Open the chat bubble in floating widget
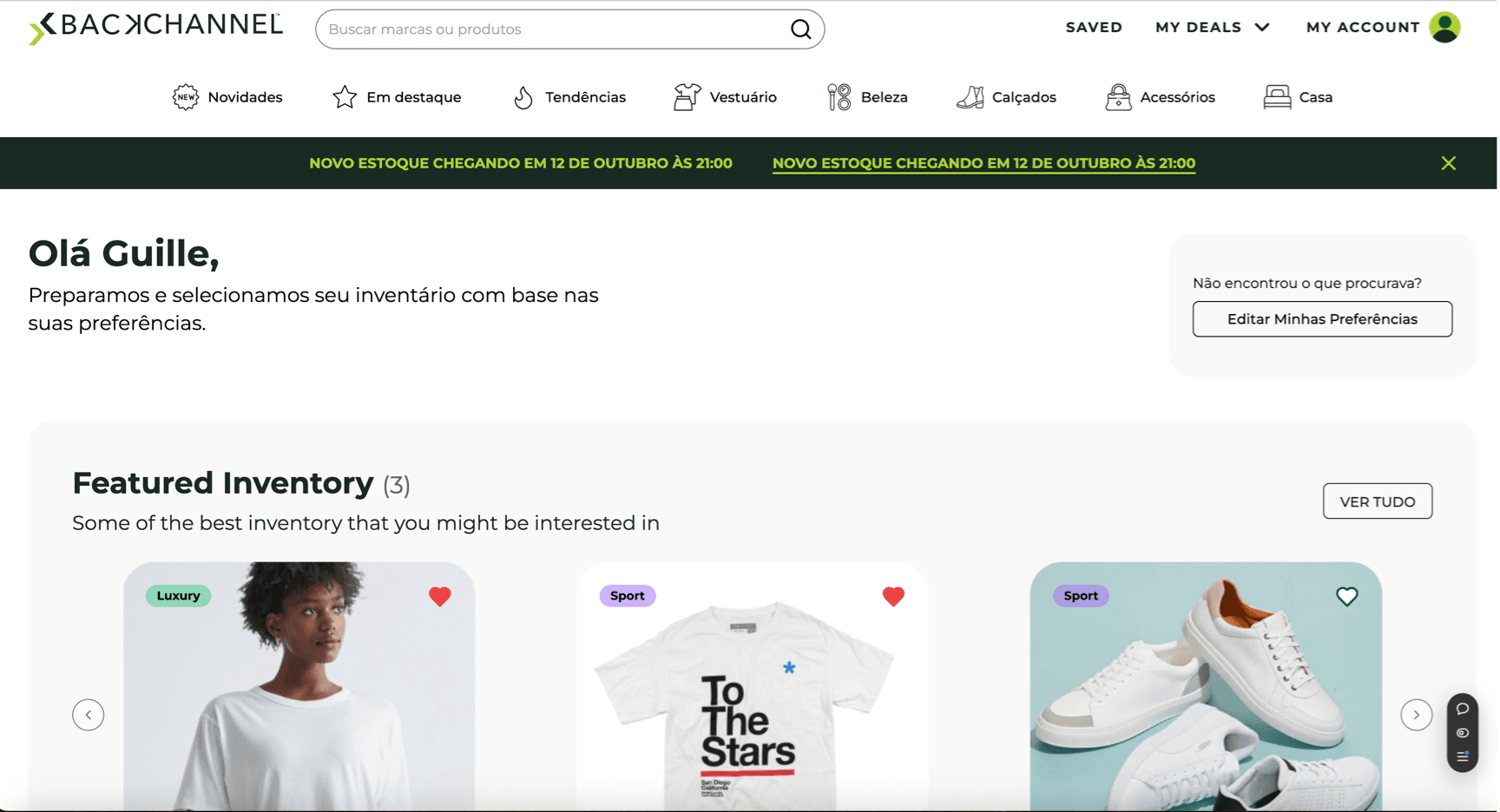This screenshot has height=812, width=1500. (1463, 709)
